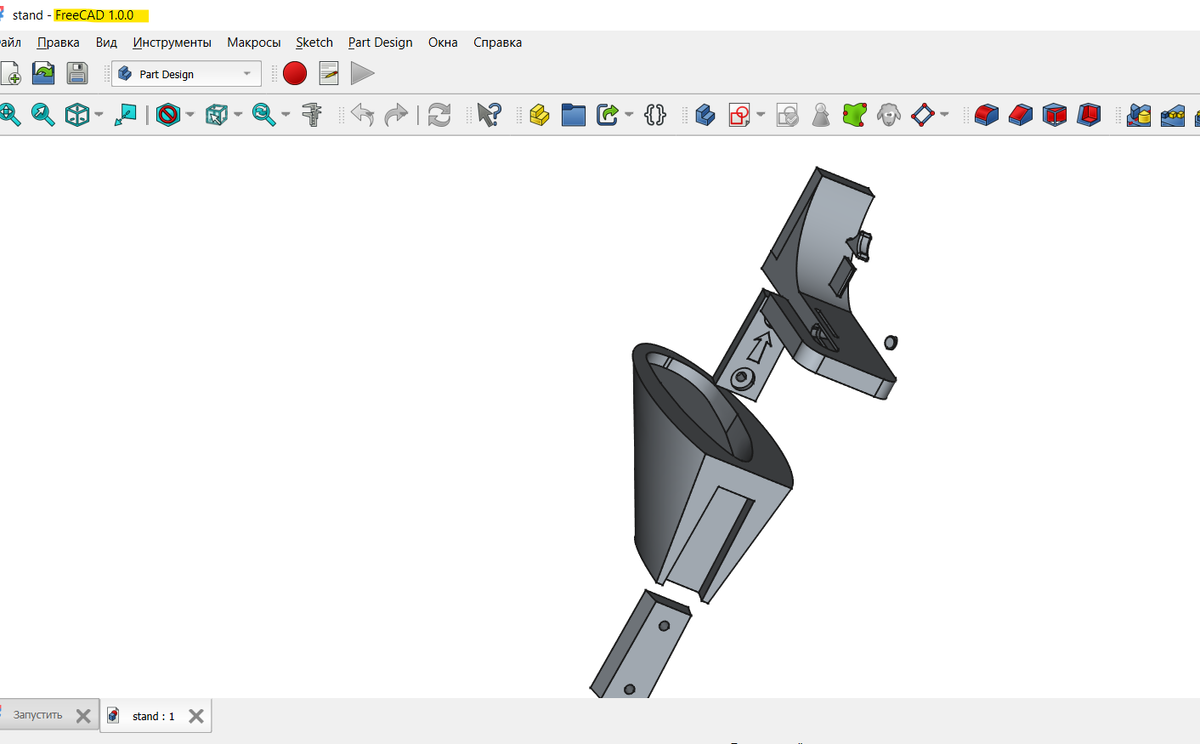Start macro recording with the red circle
Screen dimensions: 1200x744
coord(294,73)
